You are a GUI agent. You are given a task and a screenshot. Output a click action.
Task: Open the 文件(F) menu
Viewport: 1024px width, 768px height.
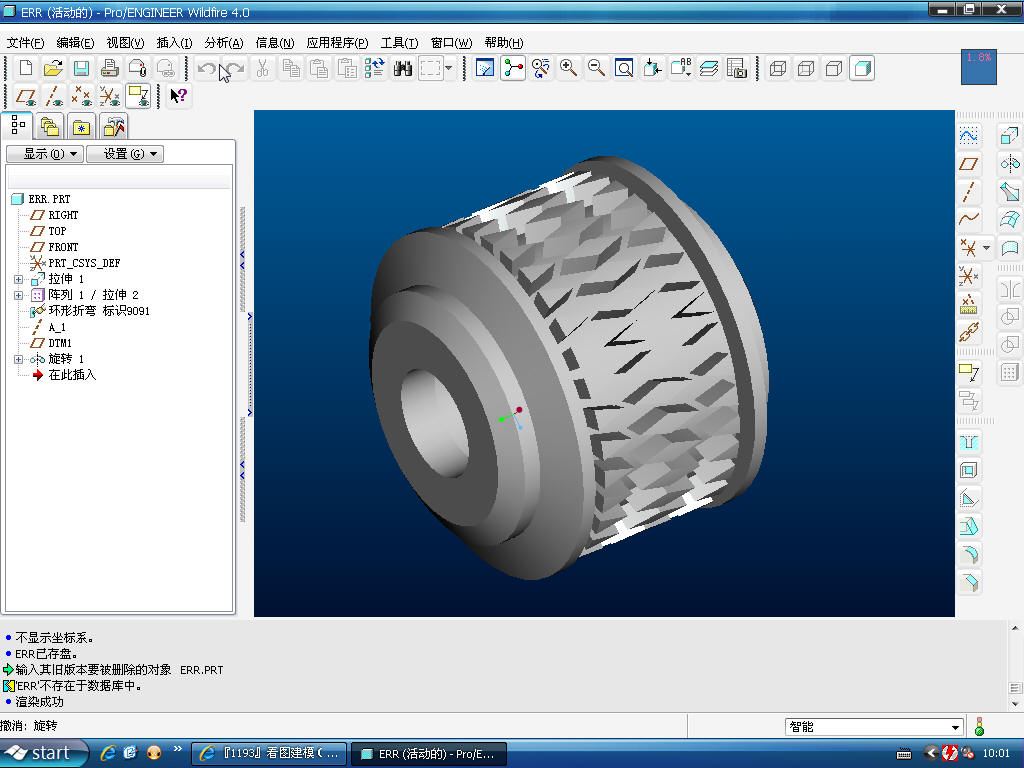[25, 43]
